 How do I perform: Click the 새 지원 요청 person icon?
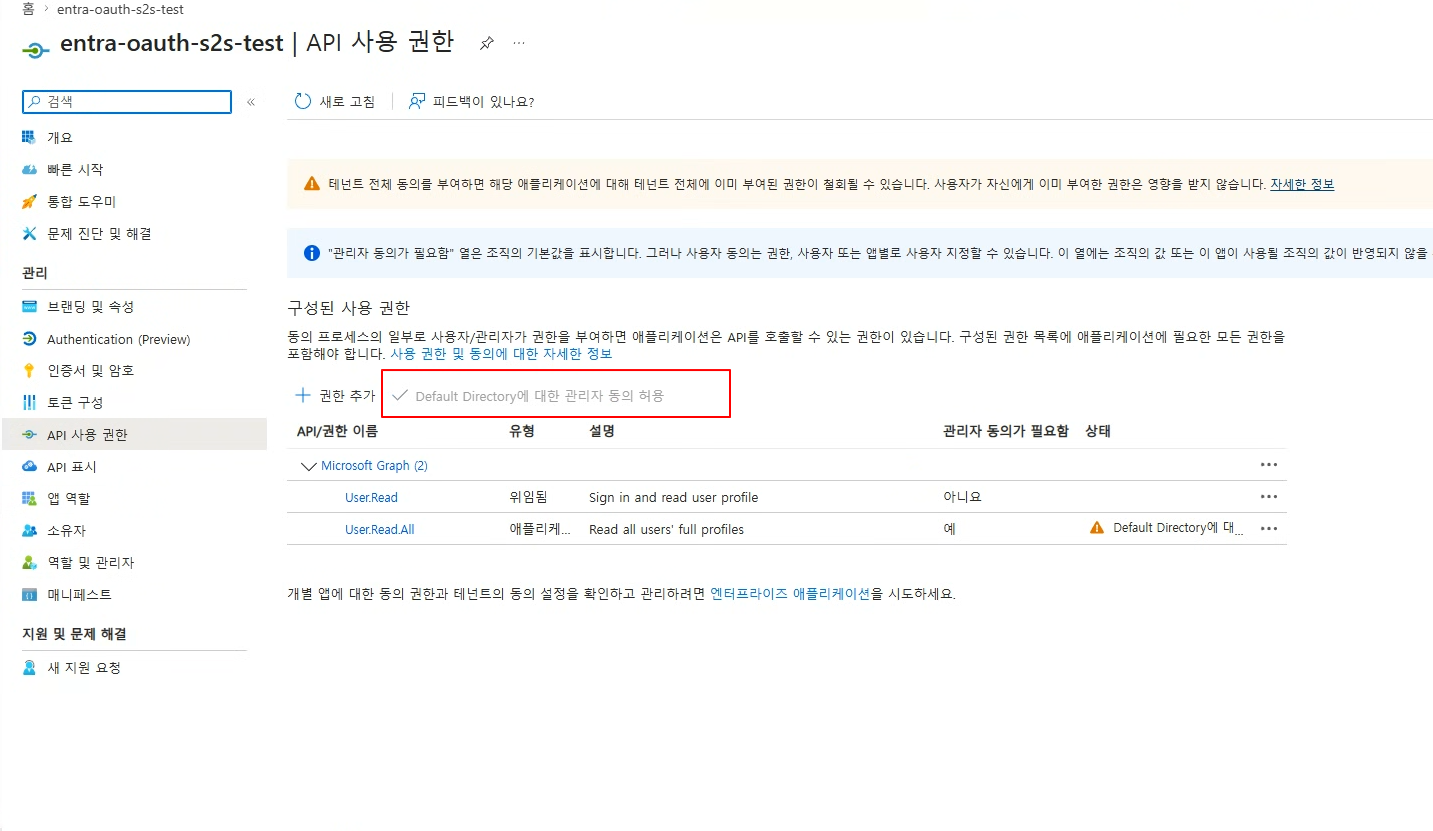(x=29, y=667)
